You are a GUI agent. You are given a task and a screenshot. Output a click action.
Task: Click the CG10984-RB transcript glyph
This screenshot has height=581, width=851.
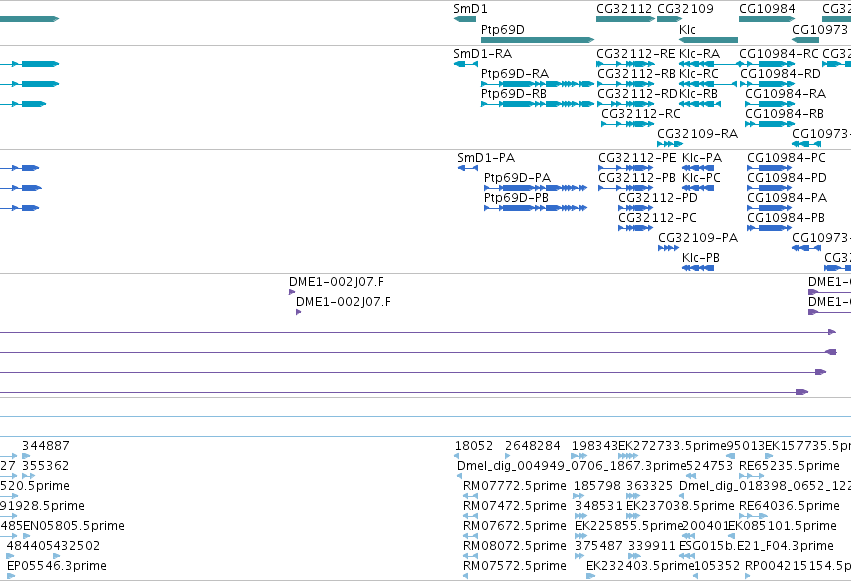point(770,124)
